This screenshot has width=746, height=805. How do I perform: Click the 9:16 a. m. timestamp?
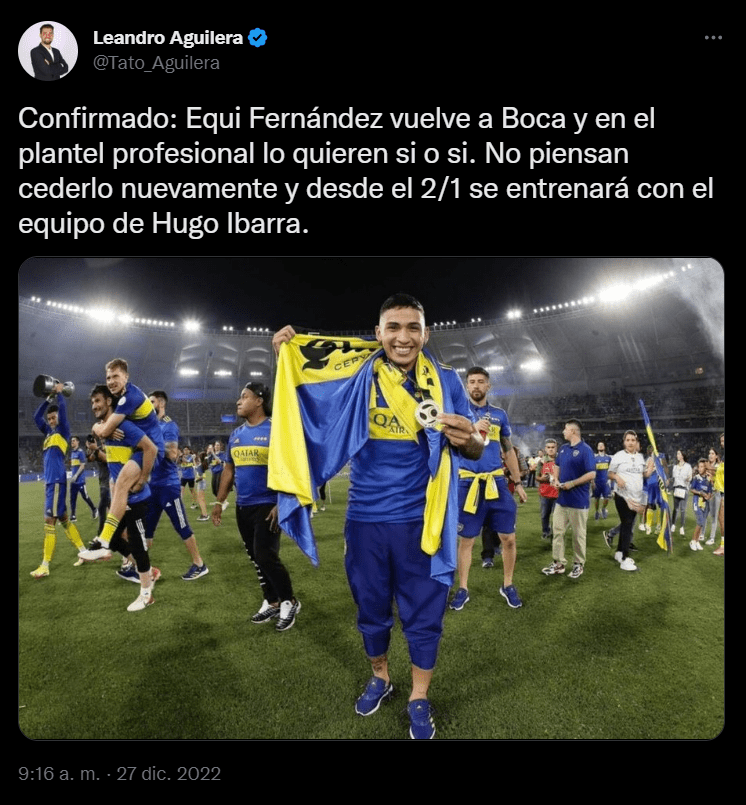[x=59, y=774]
